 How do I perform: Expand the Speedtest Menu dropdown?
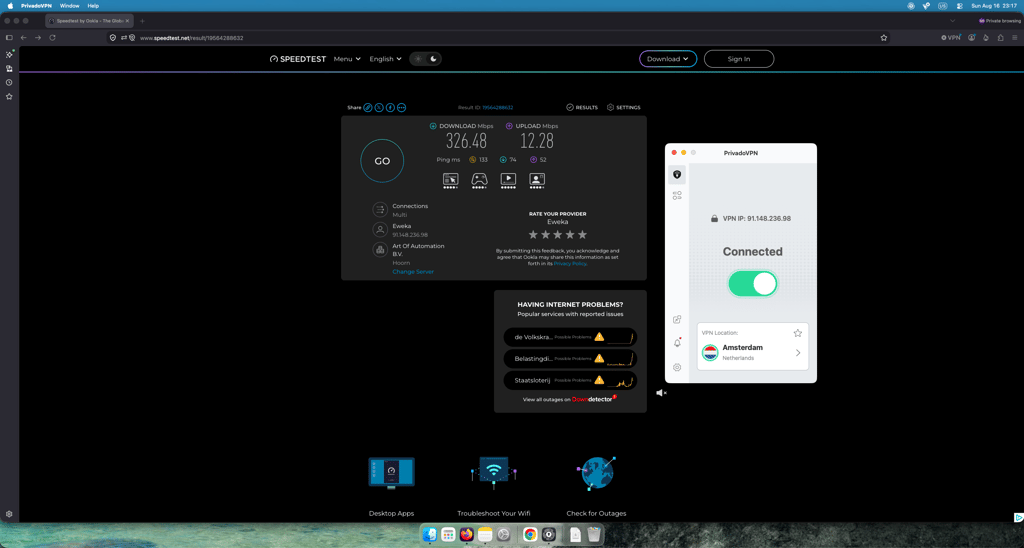pos(347,59)
